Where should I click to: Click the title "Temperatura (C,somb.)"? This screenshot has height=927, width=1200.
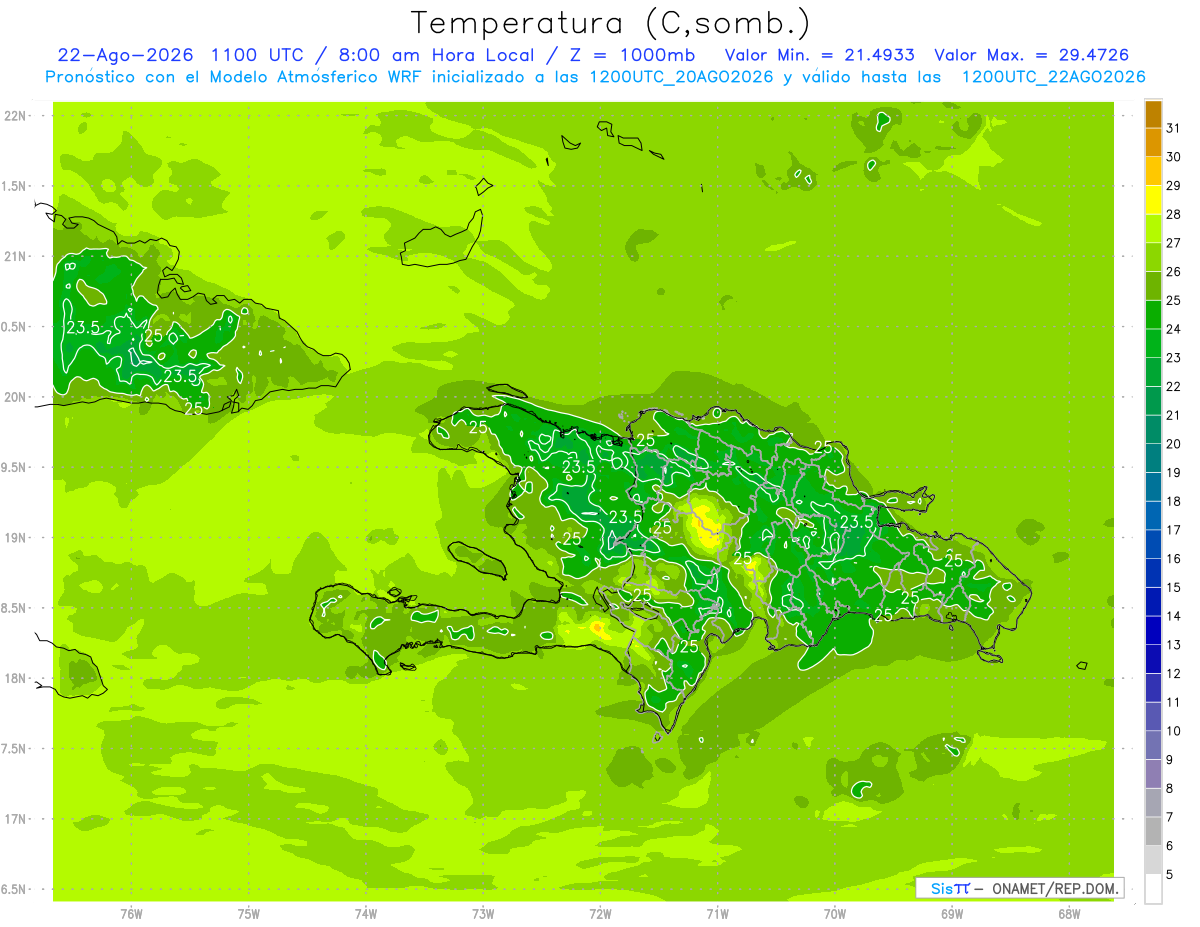coord(610,23)
